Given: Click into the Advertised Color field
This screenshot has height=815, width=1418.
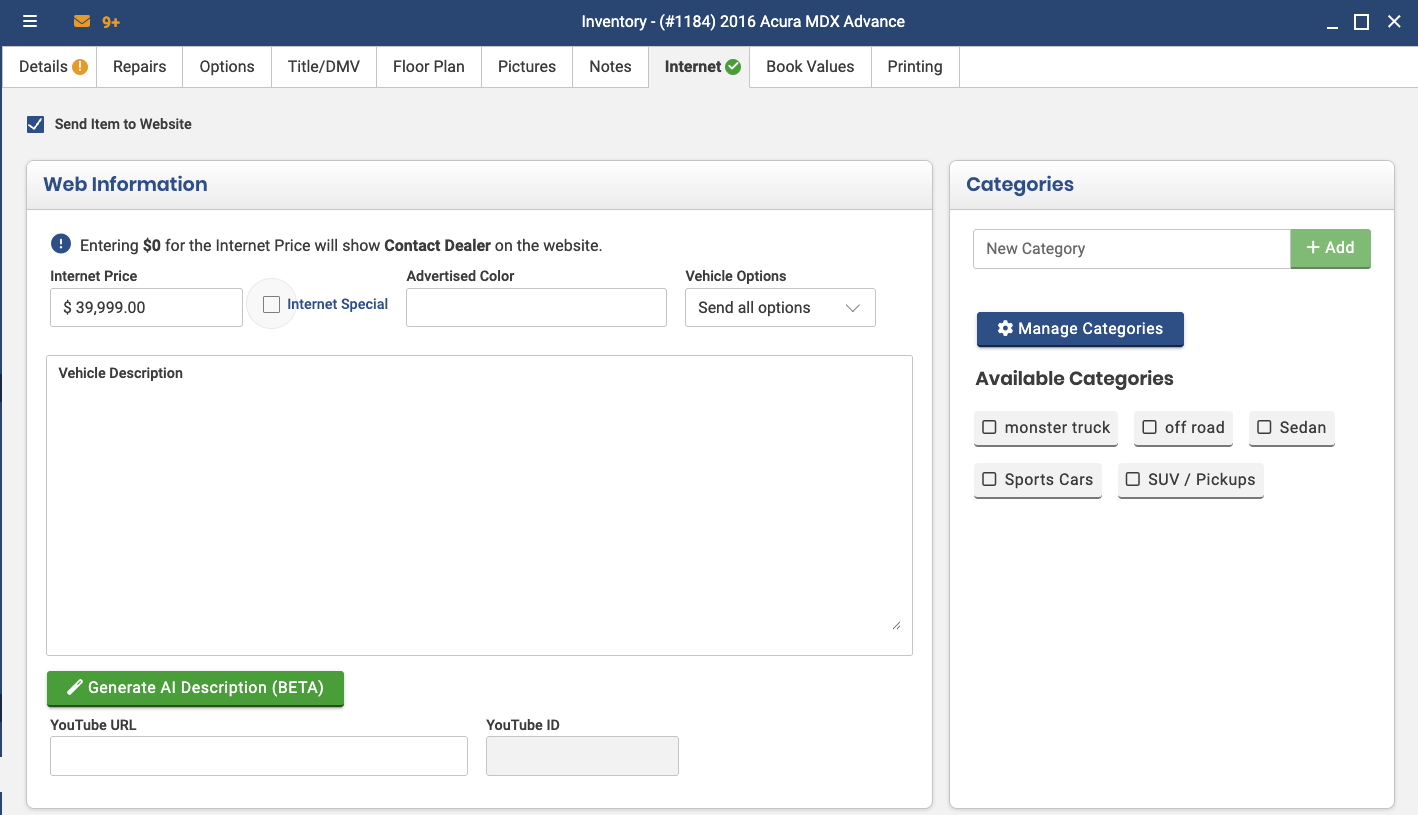Looking at the screenshot, I should pos(536,308).
